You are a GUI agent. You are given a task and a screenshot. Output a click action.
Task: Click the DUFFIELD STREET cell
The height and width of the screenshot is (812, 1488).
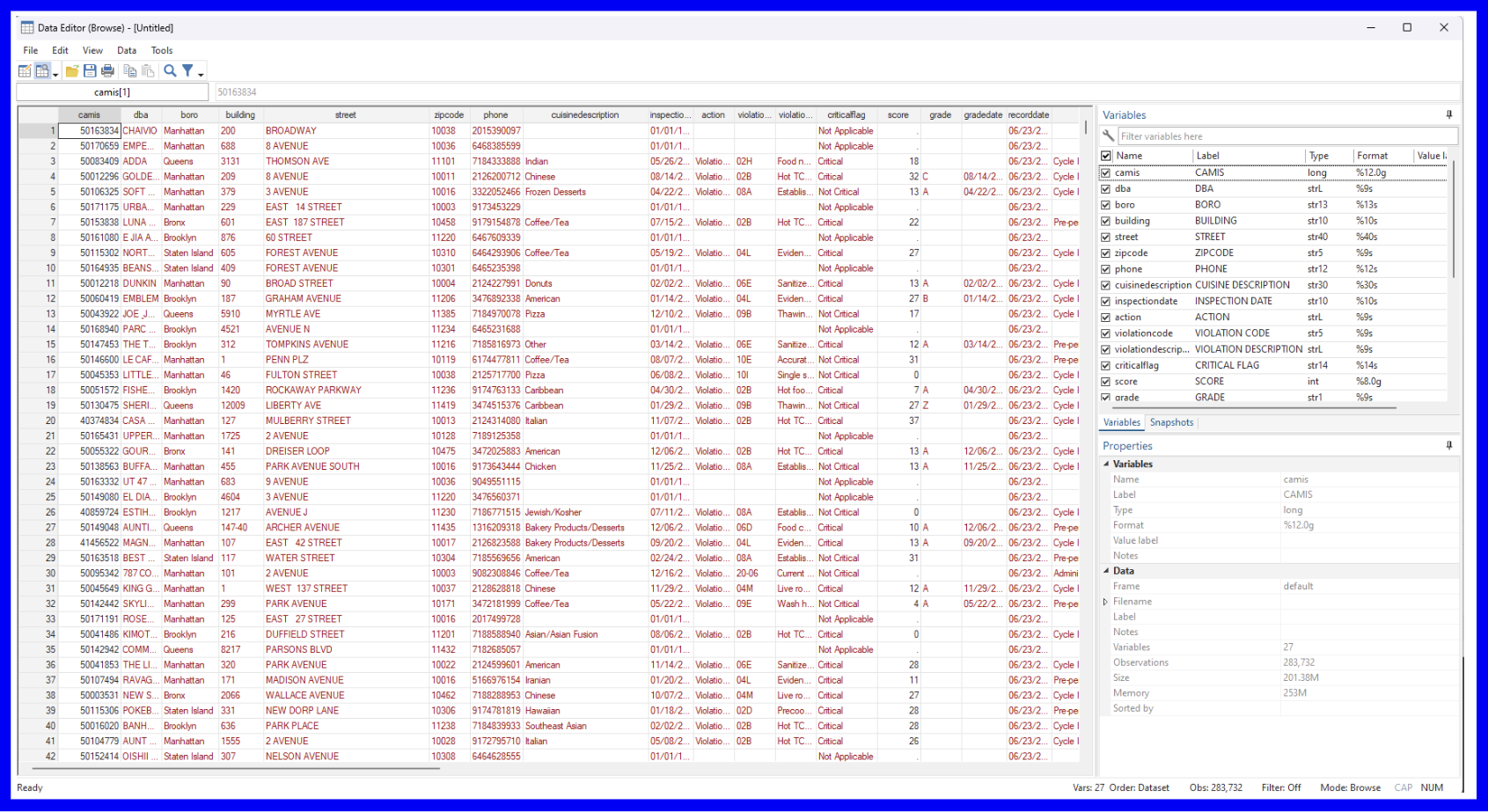pos(346,634)
